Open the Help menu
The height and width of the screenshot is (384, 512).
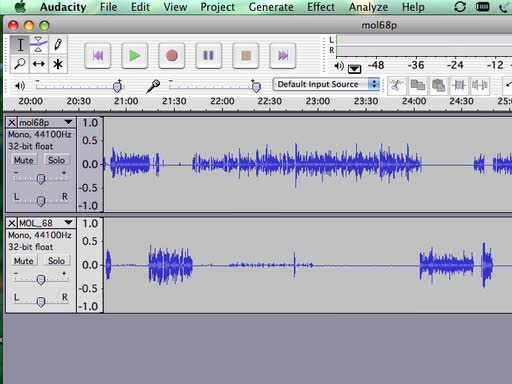point(413,7)
